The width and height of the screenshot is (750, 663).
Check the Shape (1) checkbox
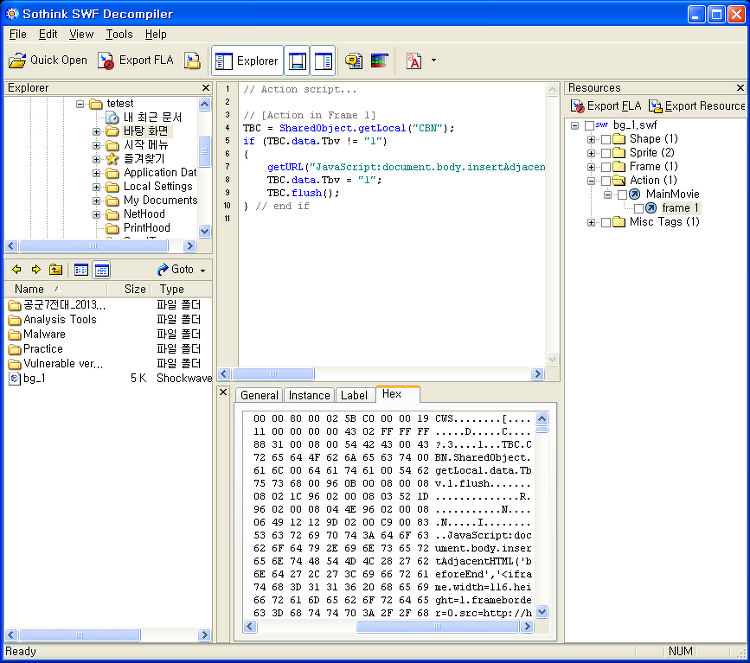tap(606, 140)
